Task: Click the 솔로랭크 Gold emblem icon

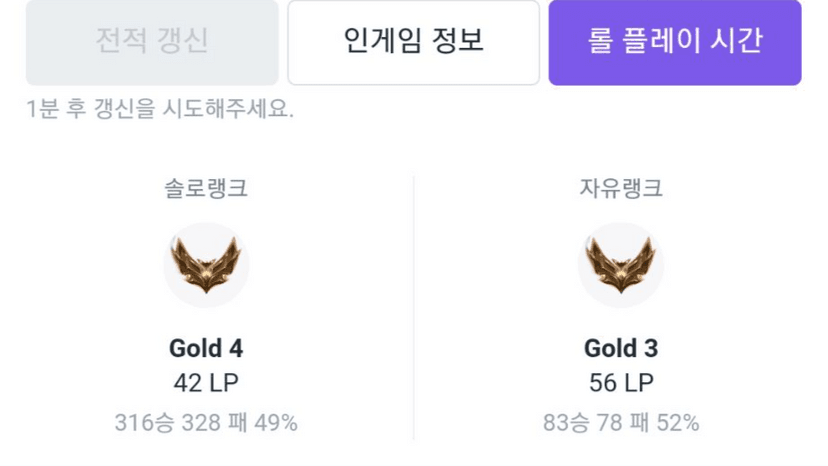Action: click(206, 264)
